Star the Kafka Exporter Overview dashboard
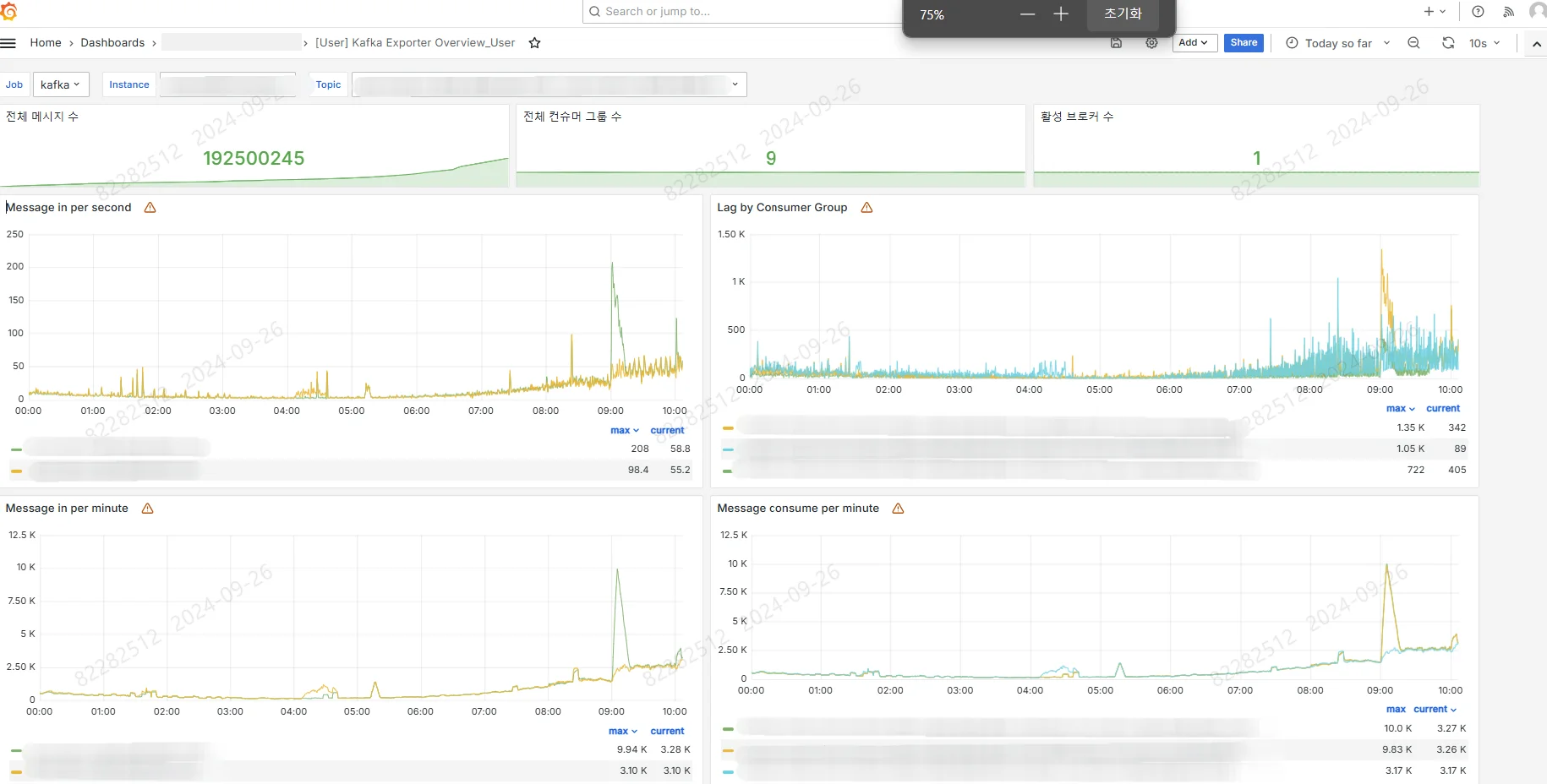The width and height of the screenshot is (1547, 784). click(x=534, y=43)
